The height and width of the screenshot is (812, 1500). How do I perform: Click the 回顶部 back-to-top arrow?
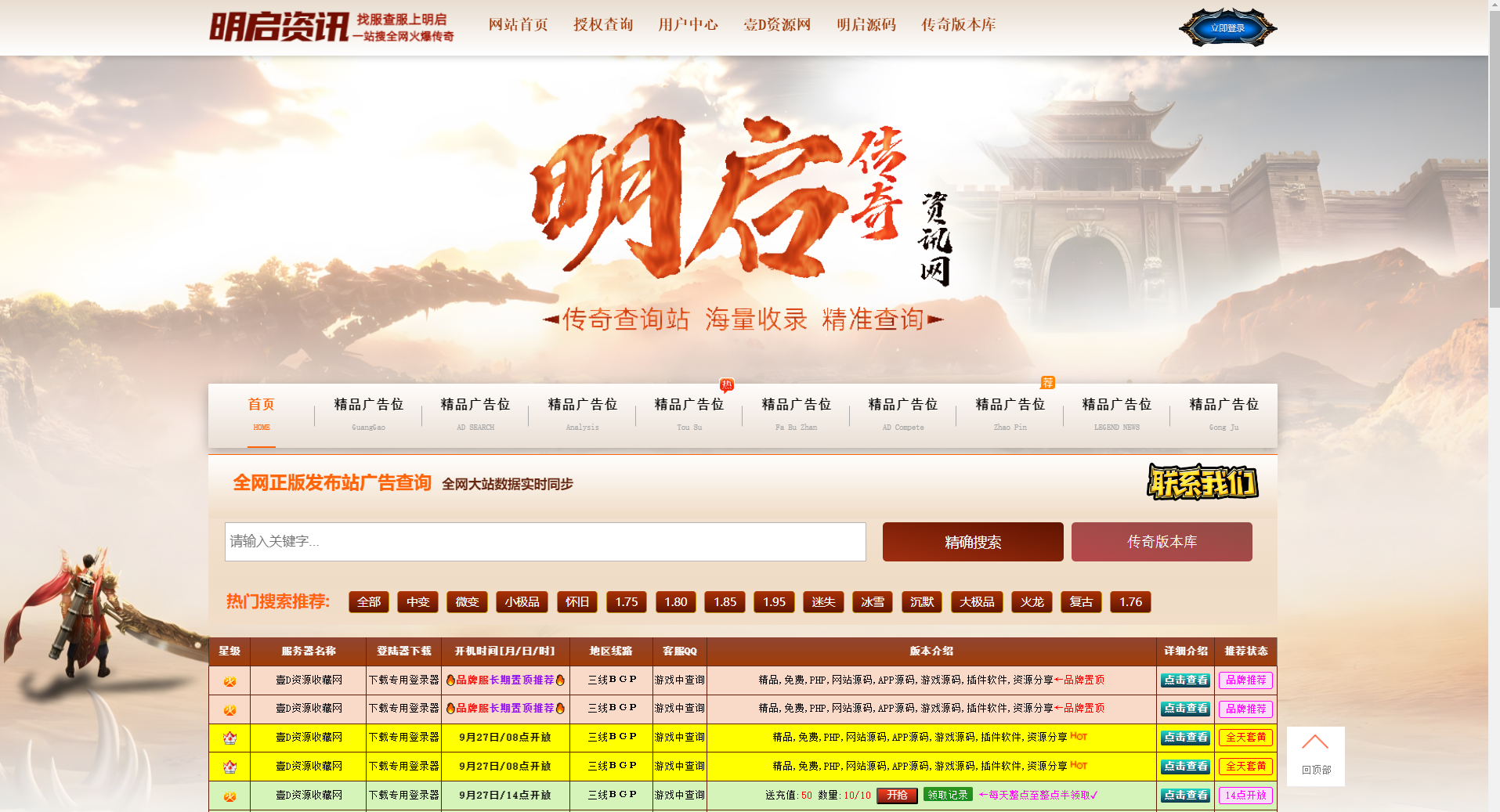[x=1315, y=756]
